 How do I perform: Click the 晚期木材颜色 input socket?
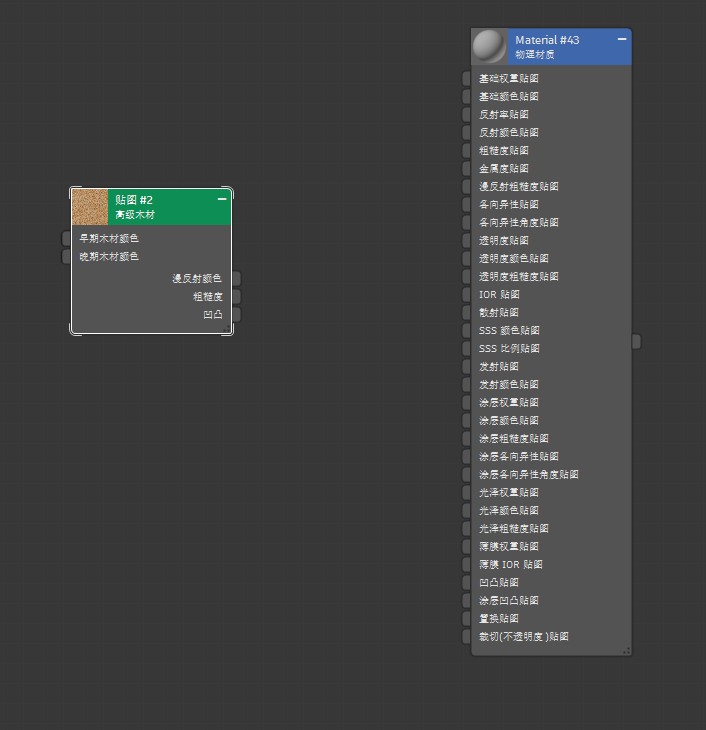pos(66,257)
